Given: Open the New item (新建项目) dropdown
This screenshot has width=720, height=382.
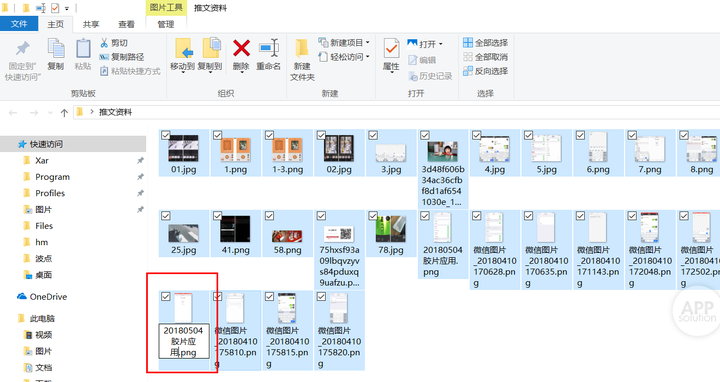Looking at the screenshot, I should [368, 43].
